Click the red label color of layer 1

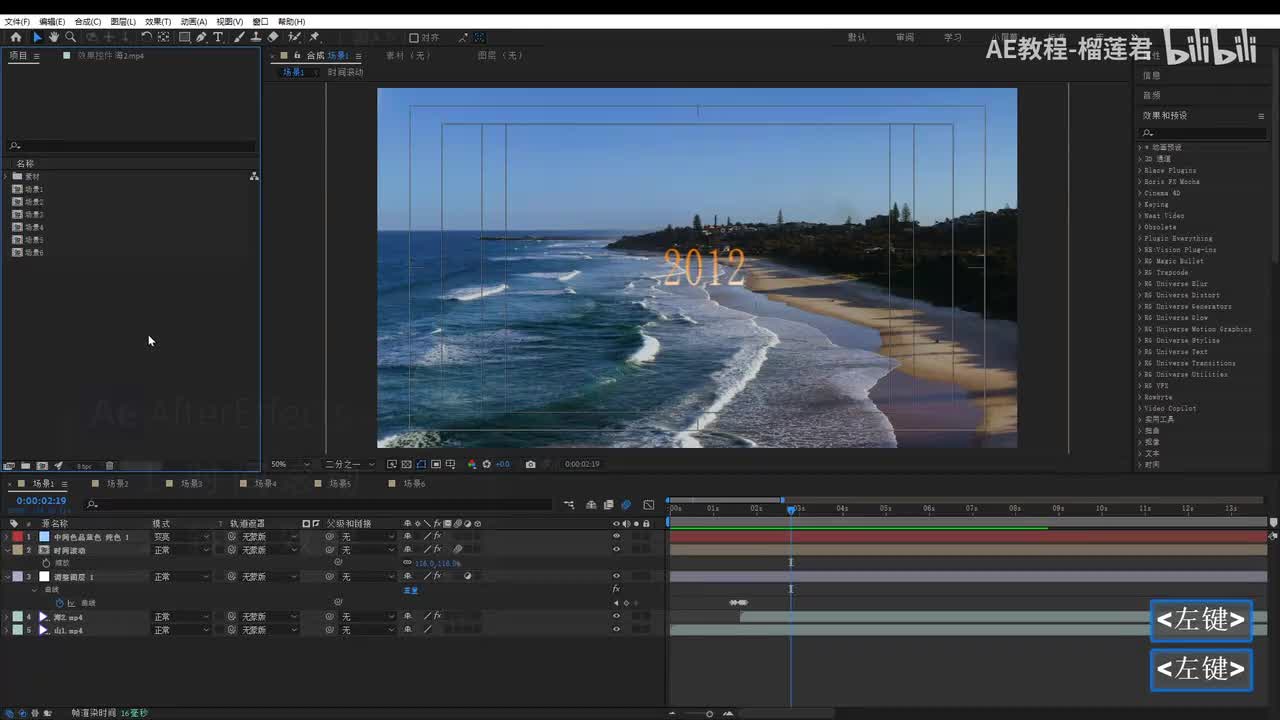(17, 537)
